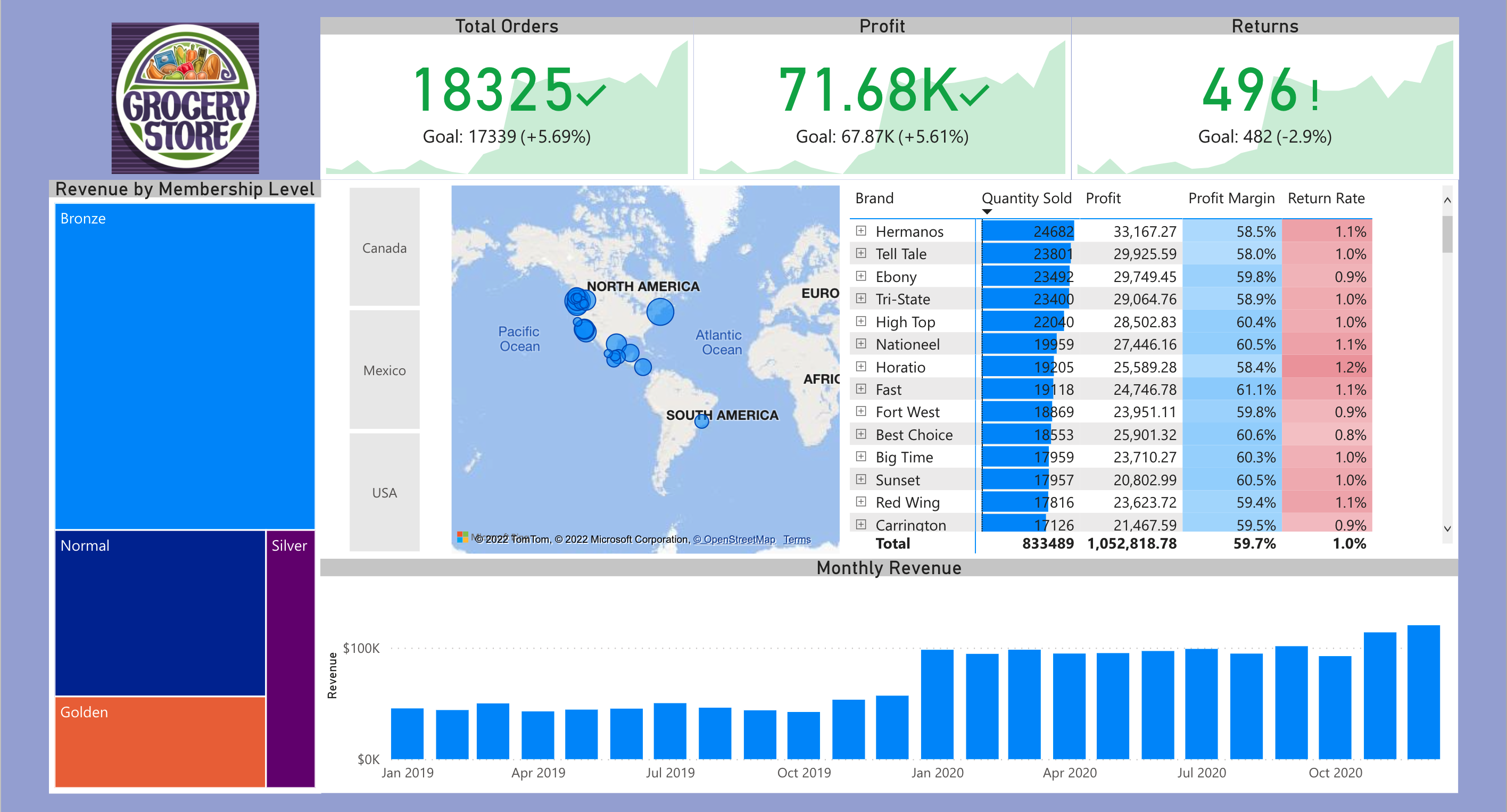Expand the Sunset brand row
Image resolution: width=1507 pixels, height=812 pixels.
[x=860, y=479]
